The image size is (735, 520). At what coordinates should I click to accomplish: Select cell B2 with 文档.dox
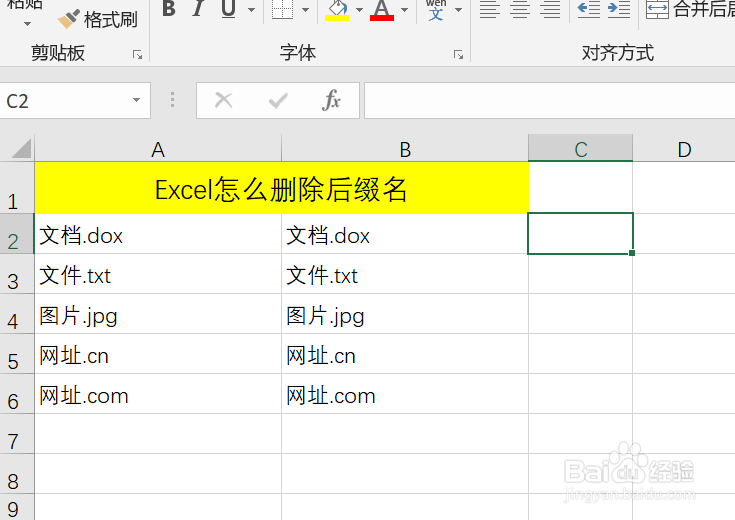coord(405,234)
